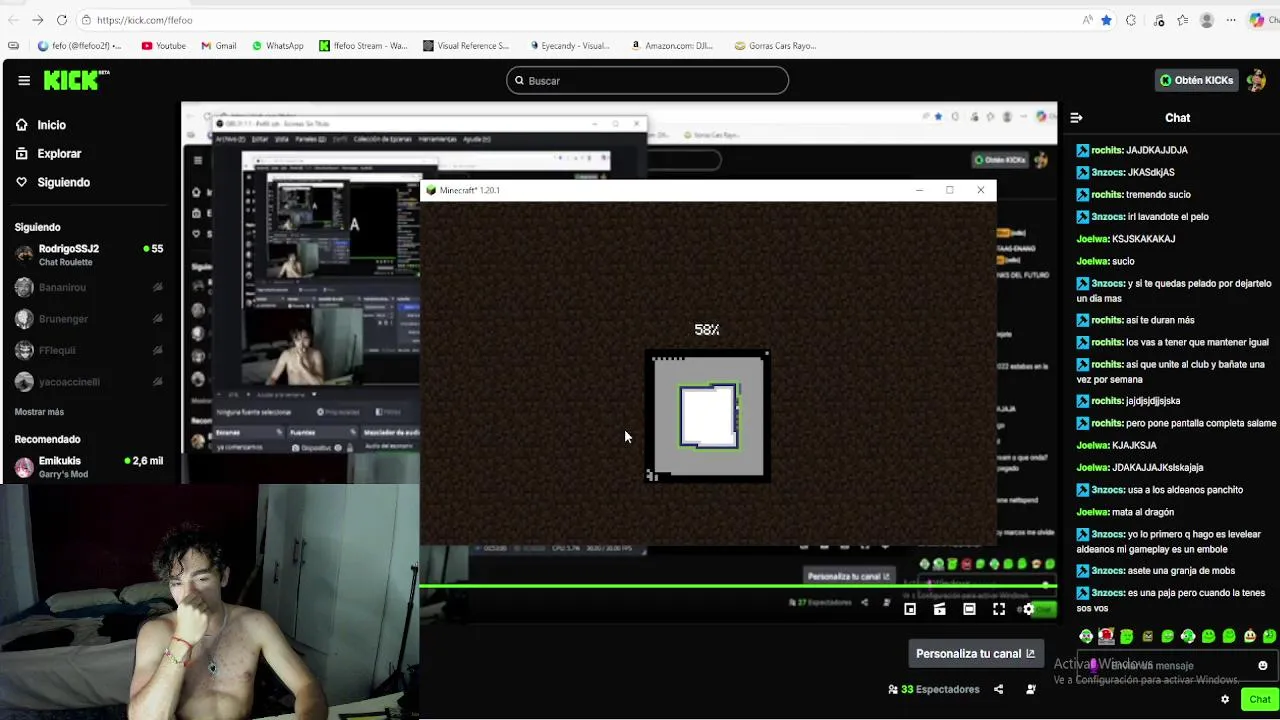Image resolution: width=1280 pixels, height=720 pixels.
Task: Go to Inicio in sidebar
Action: (x=41, y=125)
